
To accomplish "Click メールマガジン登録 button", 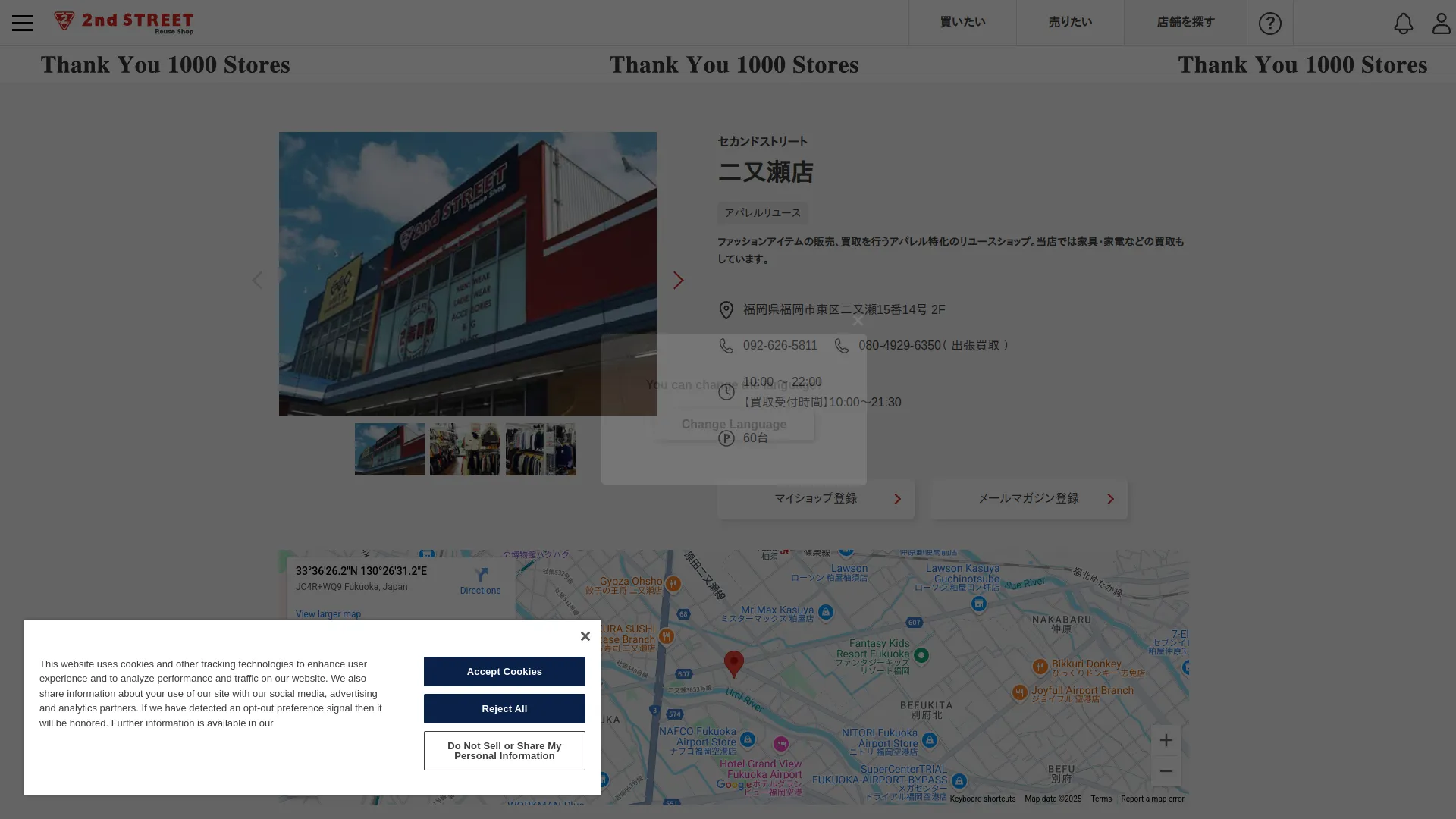I will (x=1029, y=499).
